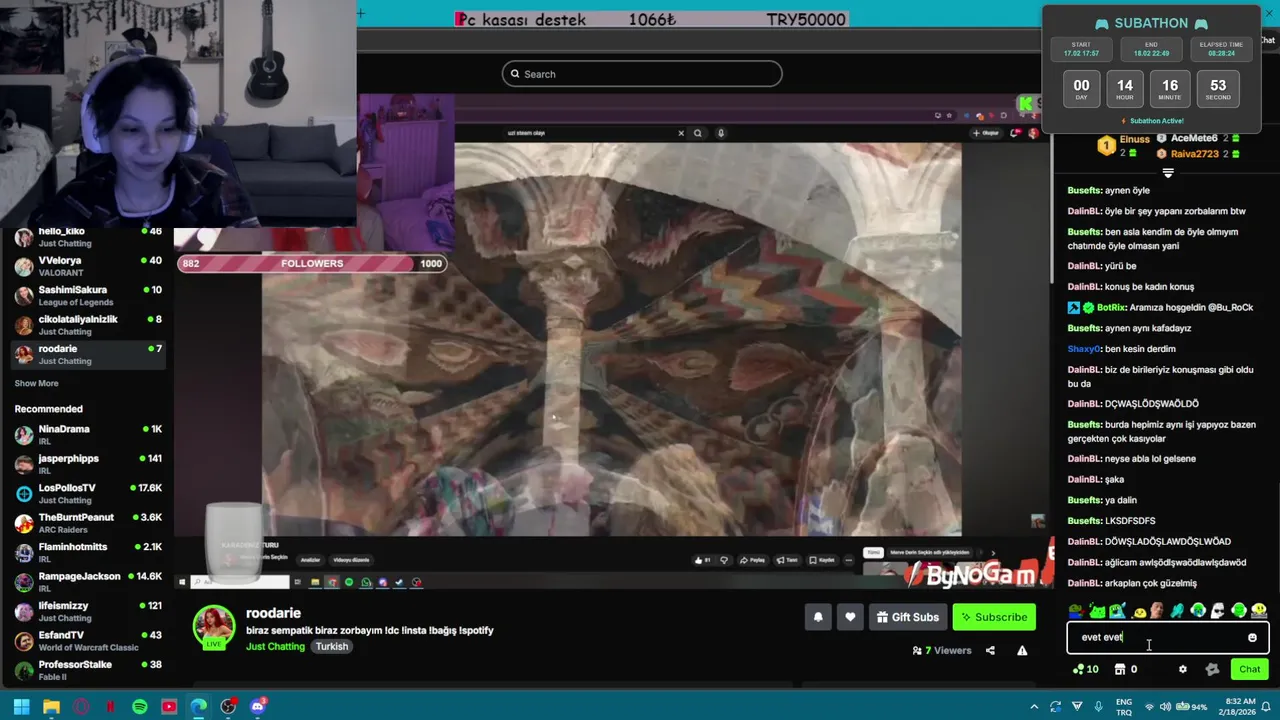Open VVelorya channel in sidebar
1280x720 pixels.
pos(88,266)
